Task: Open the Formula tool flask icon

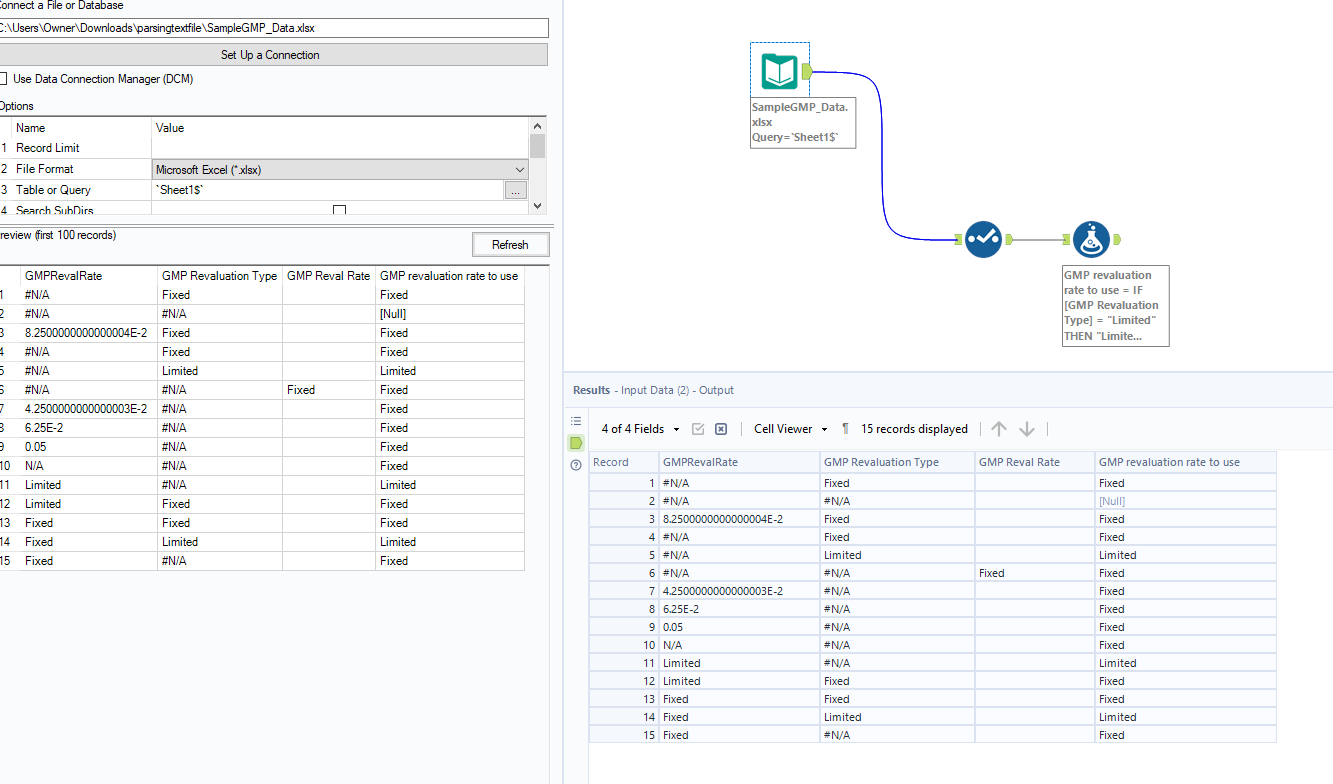Action: 1092,239
